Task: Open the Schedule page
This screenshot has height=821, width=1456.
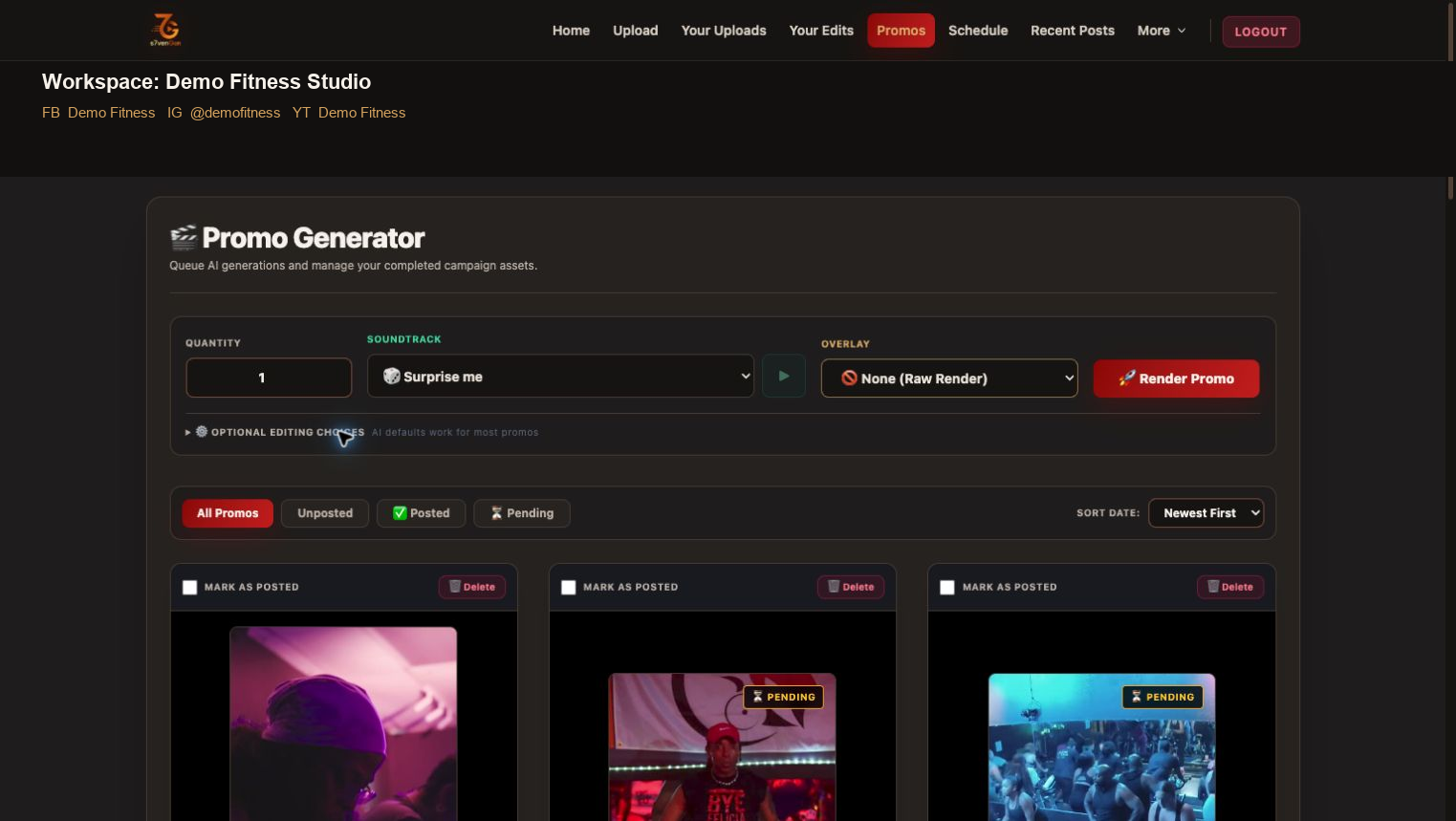Action: coord(978,31)
